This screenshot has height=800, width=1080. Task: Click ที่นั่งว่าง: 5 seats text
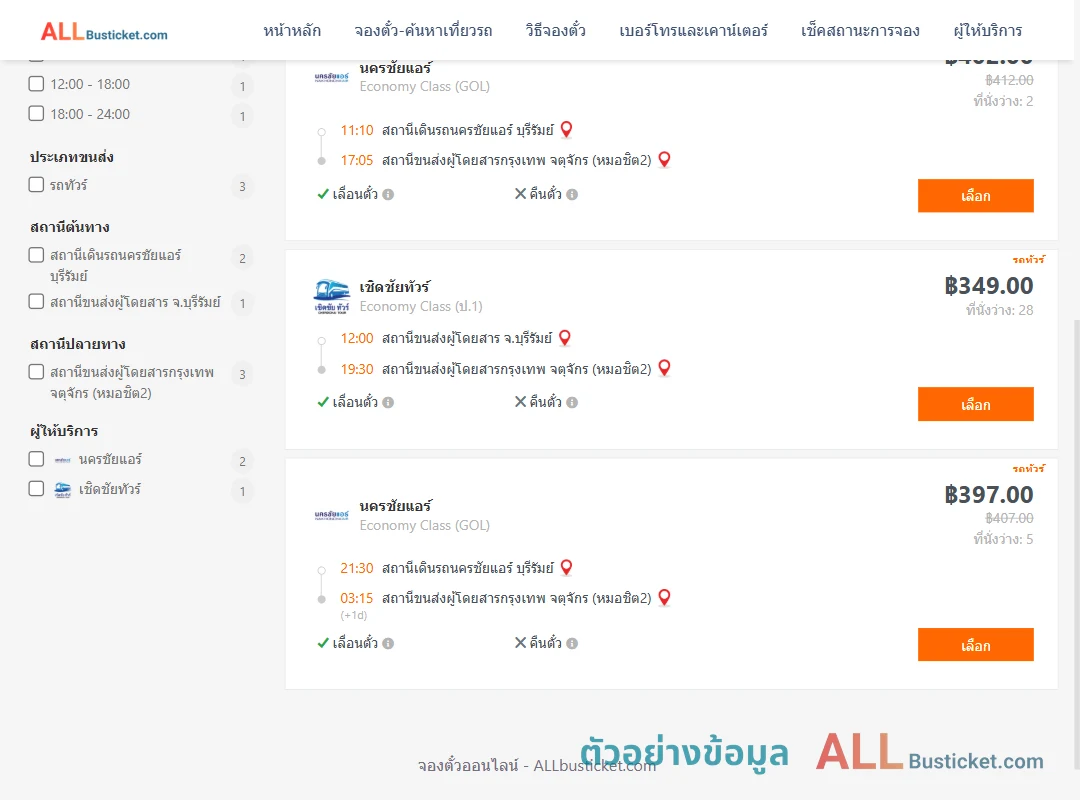pyautogui.click(x=1004, y=539)
